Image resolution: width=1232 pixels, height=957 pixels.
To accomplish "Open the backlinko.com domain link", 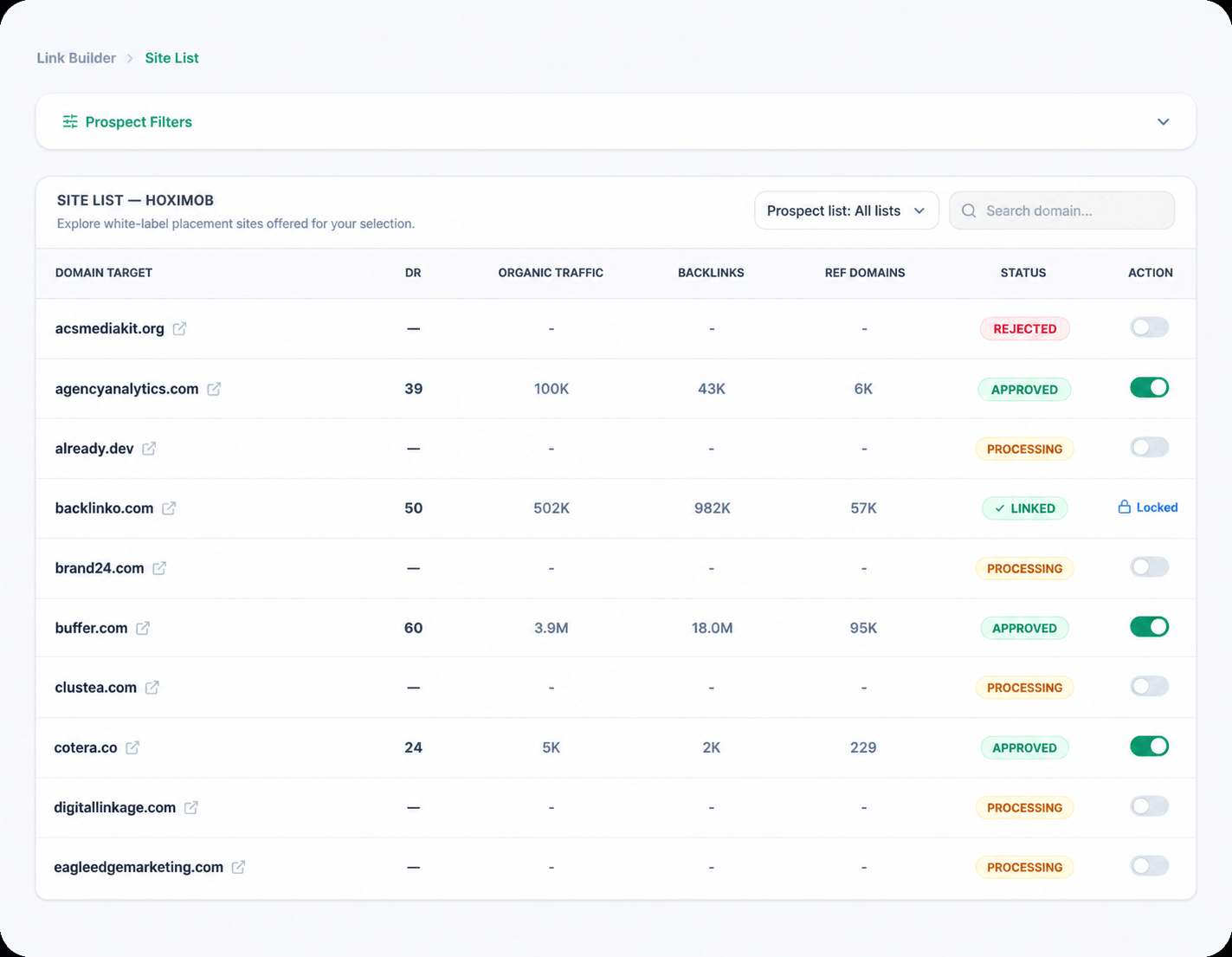I will [104, 508].
